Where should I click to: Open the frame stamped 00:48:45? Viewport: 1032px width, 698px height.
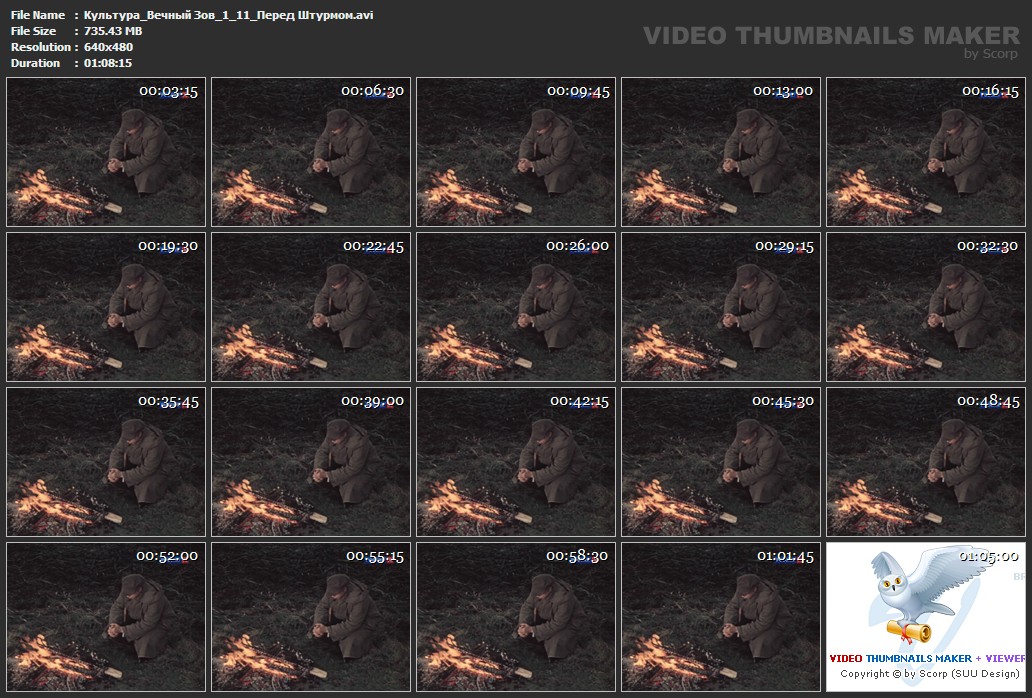926,462
